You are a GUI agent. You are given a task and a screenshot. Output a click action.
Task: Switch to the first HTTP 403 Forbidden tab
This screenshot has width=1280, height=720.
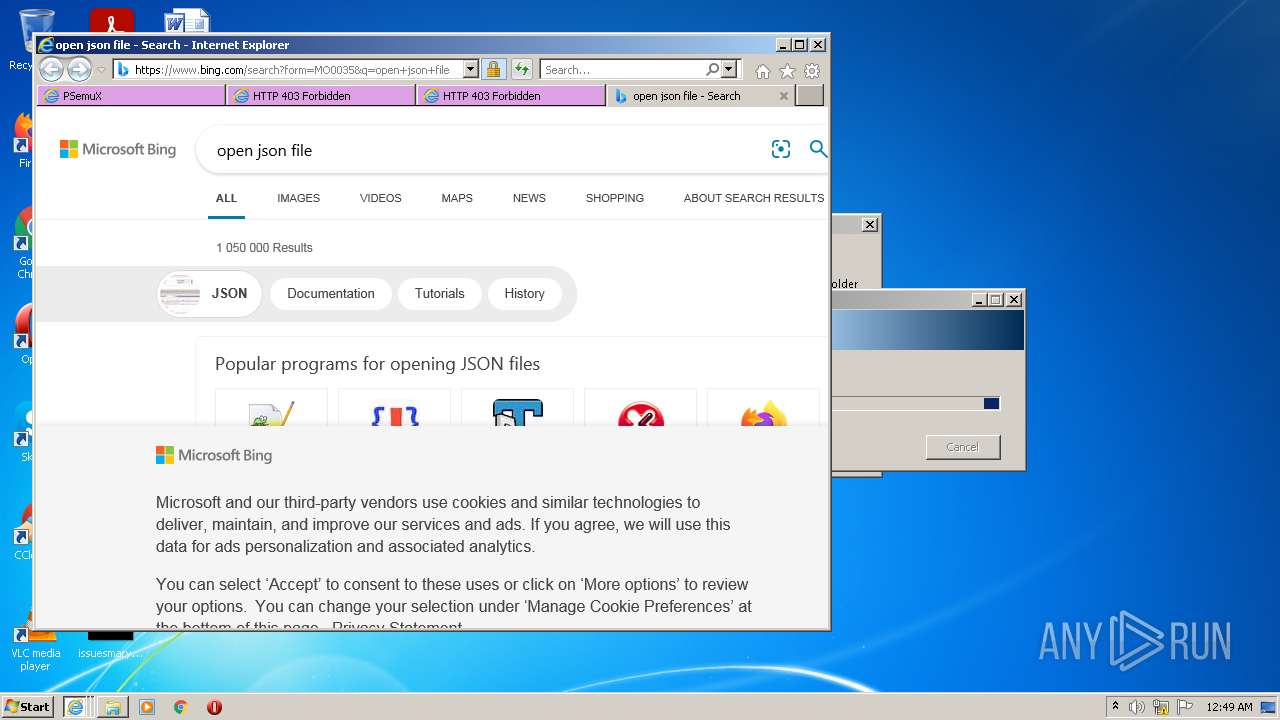[x=321, y=96]
